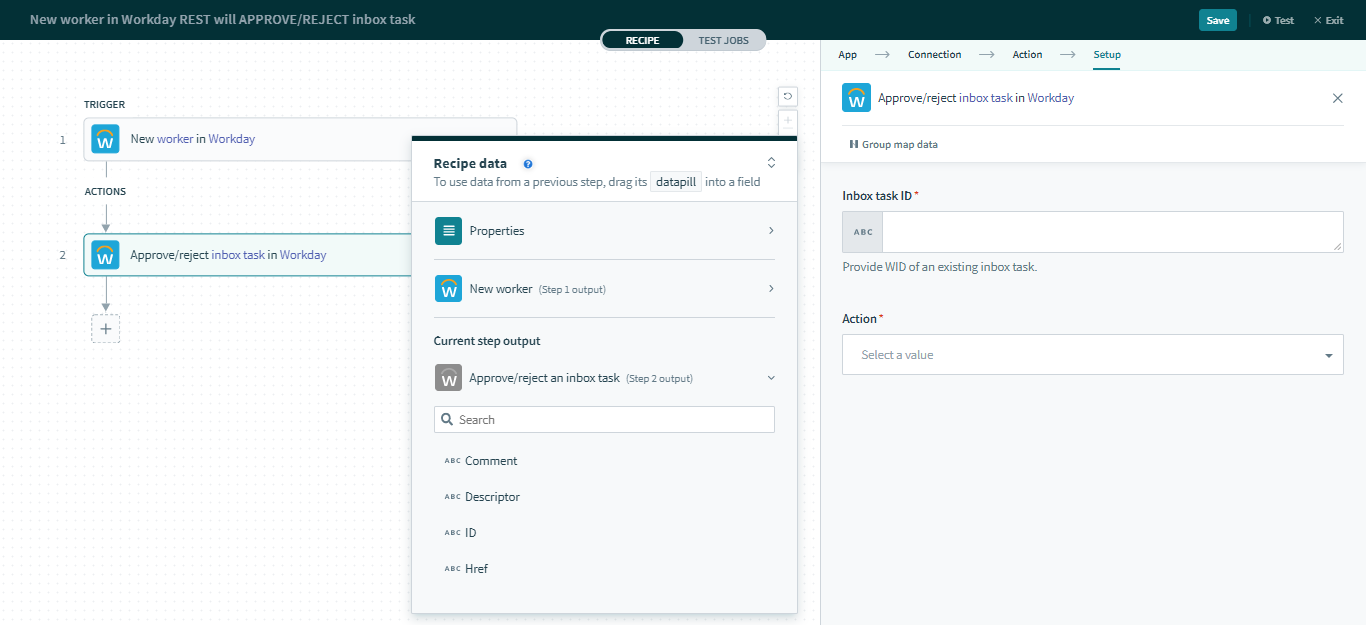
Task: Click the Workday icon on the Approve/reject step
Action: (105, 255)
